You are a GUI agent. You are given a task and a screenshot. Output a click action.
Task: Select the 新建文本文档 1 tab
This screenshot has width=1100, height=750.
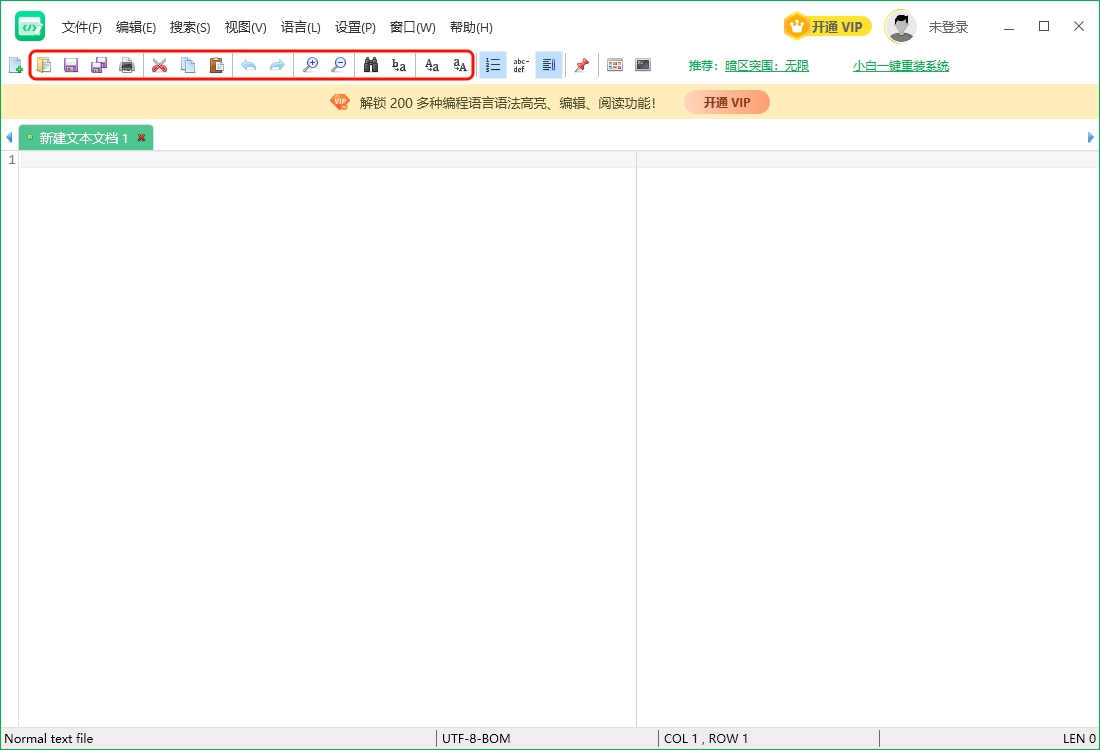pos(84,138)
